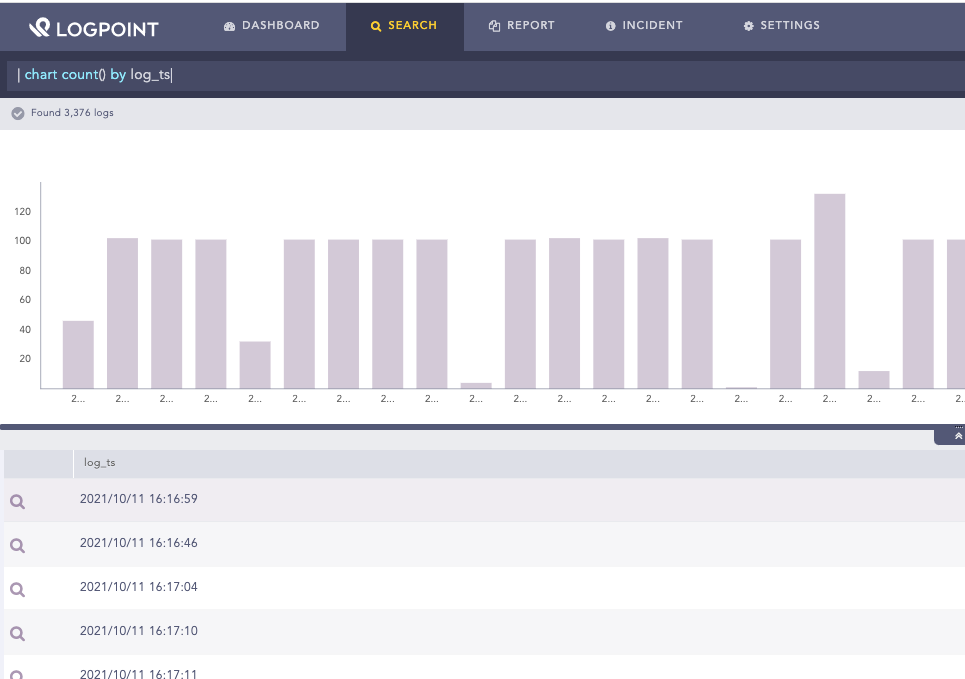Open the Dashboard tab
965x679 pixels.
point(272,26)
